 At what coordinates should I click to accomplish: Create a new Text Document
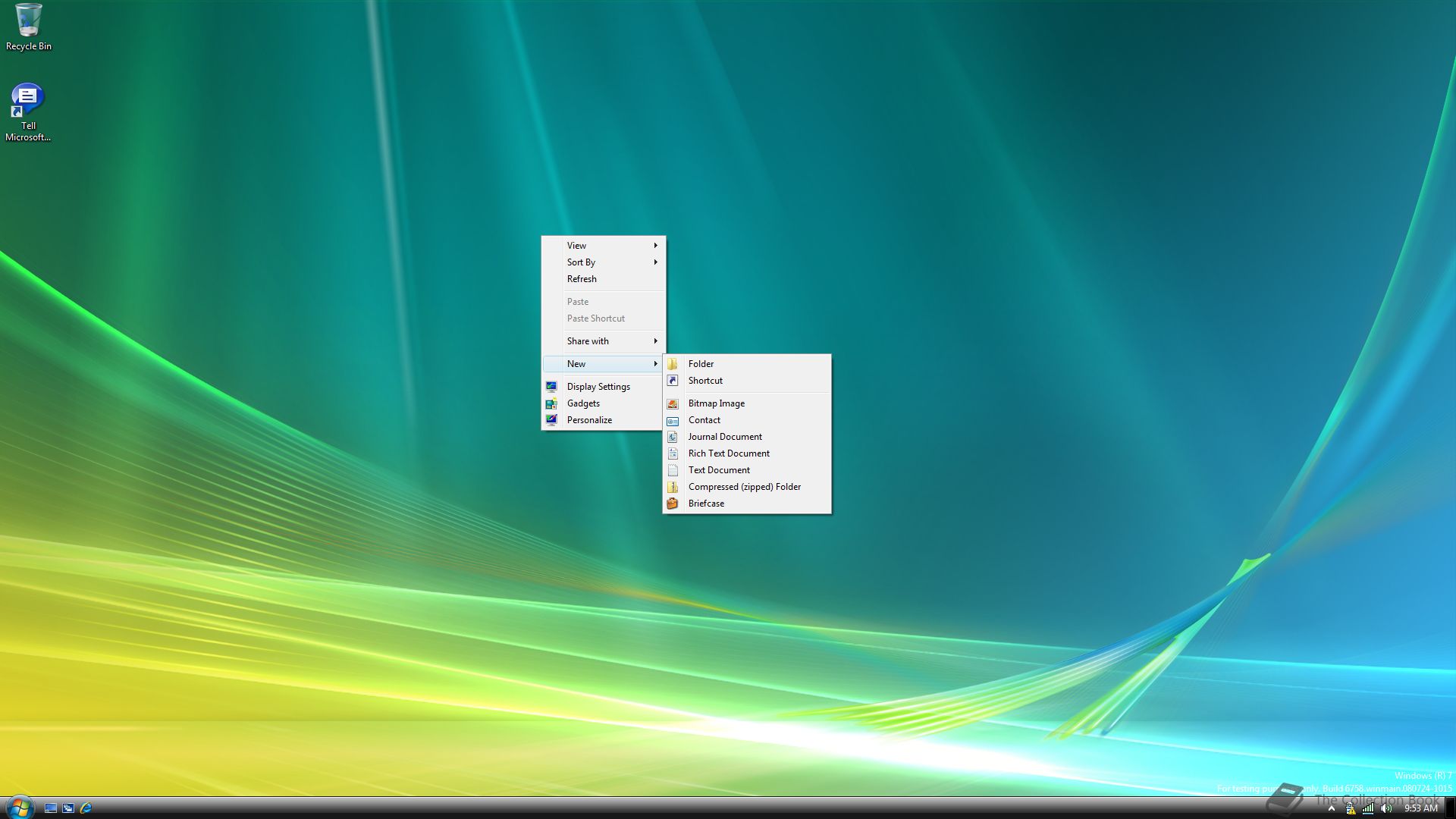pos(747,470)
